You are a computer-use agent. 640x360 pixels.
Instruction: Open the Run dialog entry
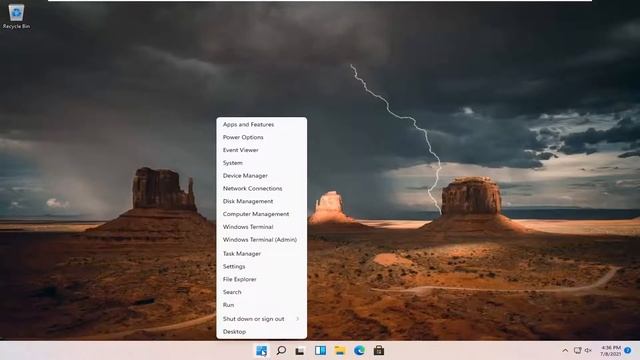coord(262,305)
